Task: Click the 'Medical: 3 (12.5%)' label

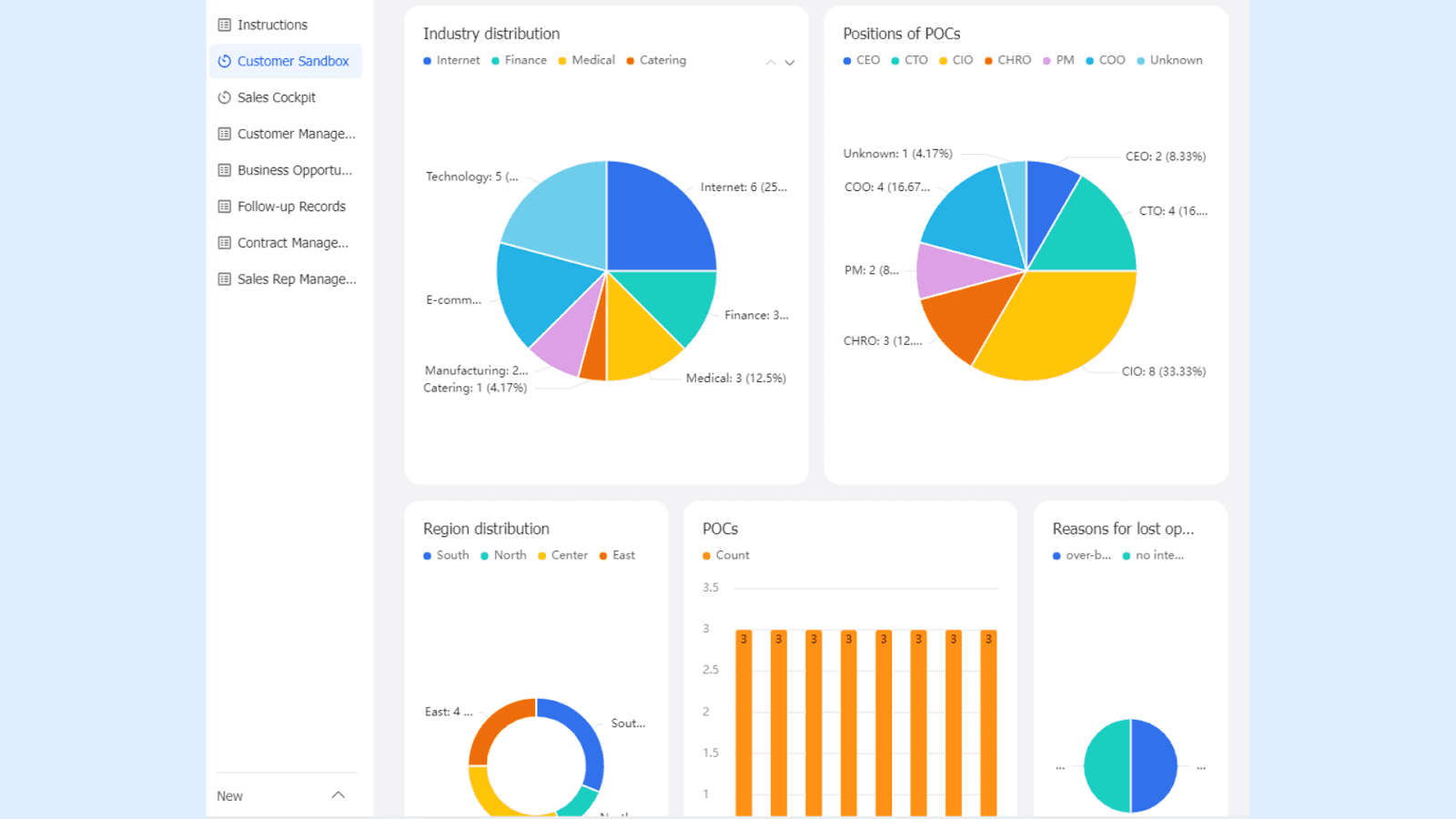Action: click(736, 378)
